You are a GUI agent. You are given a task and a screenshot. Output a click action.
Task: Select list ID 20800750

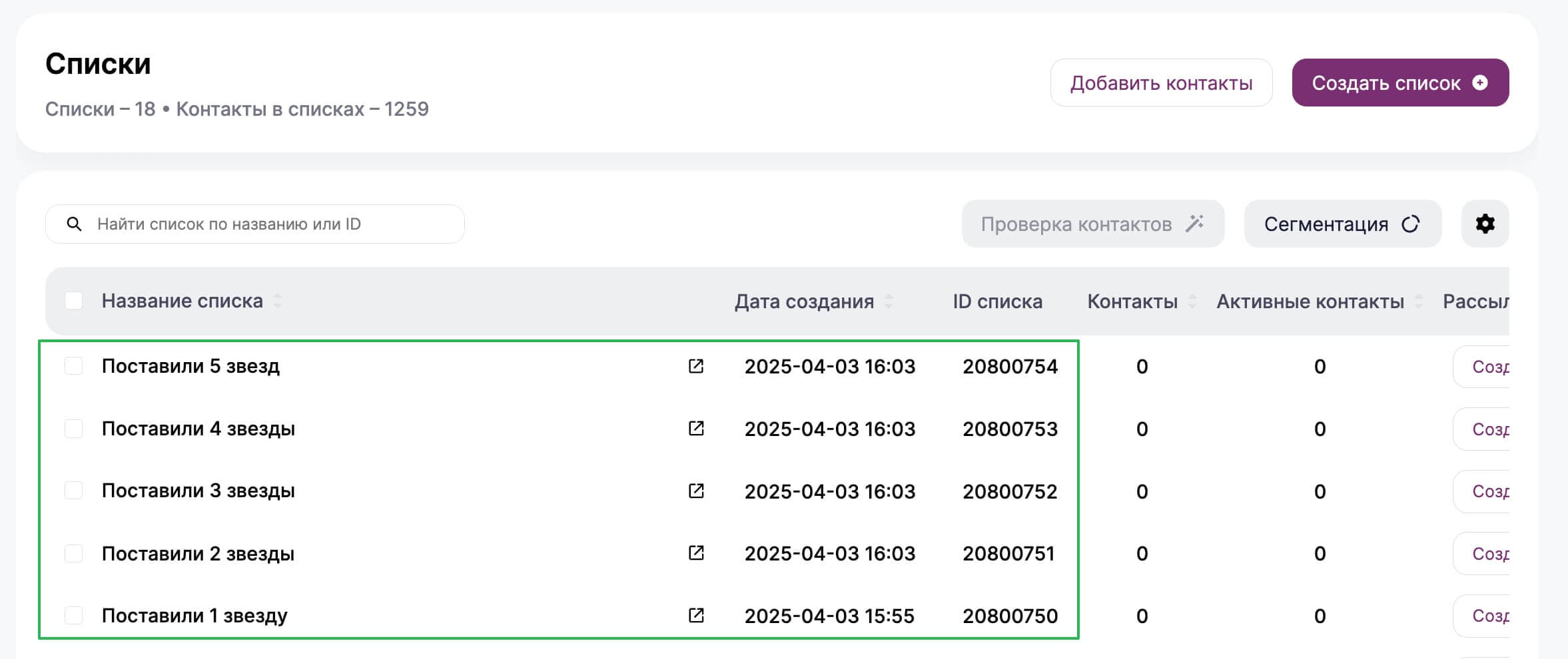(x=1010, y=616)
